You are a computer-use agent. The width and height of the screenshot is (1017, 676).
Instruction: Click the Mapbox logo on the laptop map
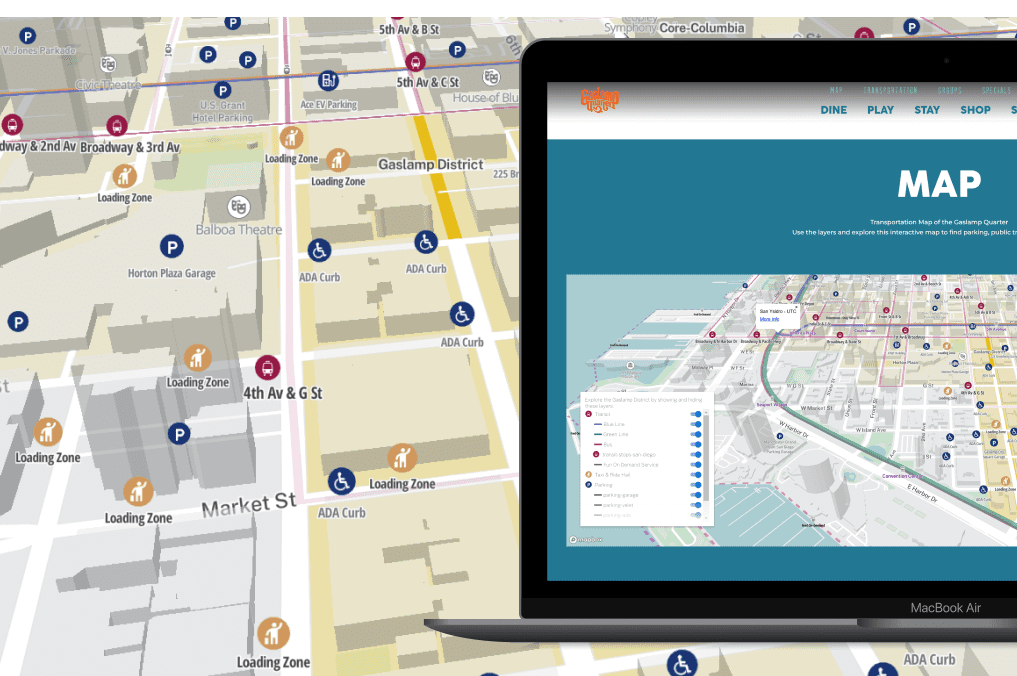[586, 540]
